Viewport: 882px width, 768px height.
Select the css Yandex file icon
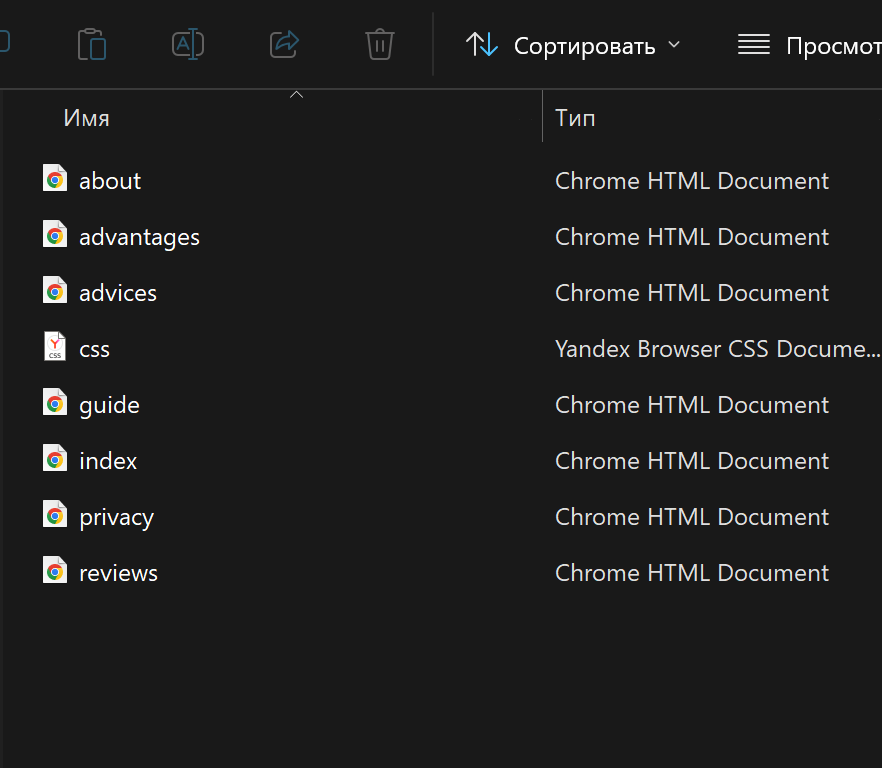point(55,347)
